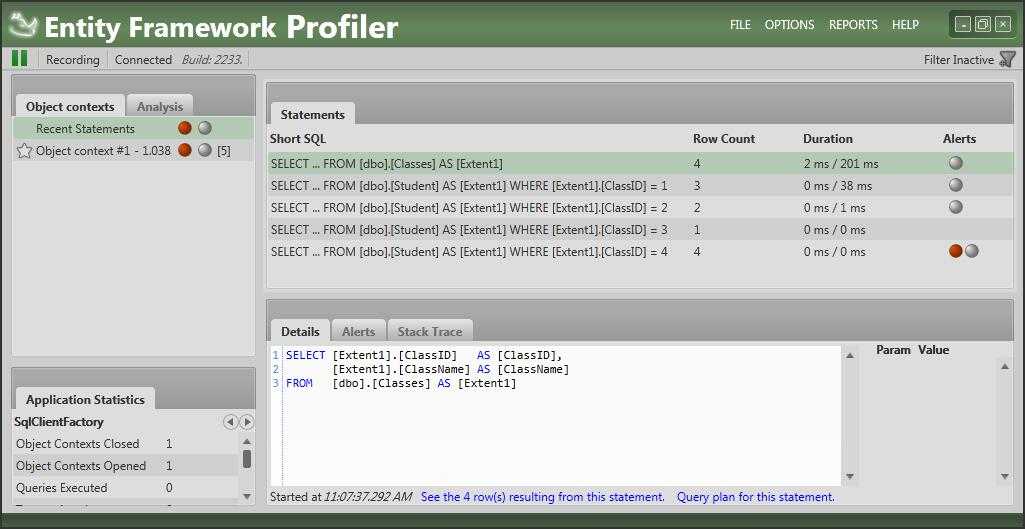Click the SqlClientFactory heading
This screenshot has height=529, width=1025.
coord(59,422)
